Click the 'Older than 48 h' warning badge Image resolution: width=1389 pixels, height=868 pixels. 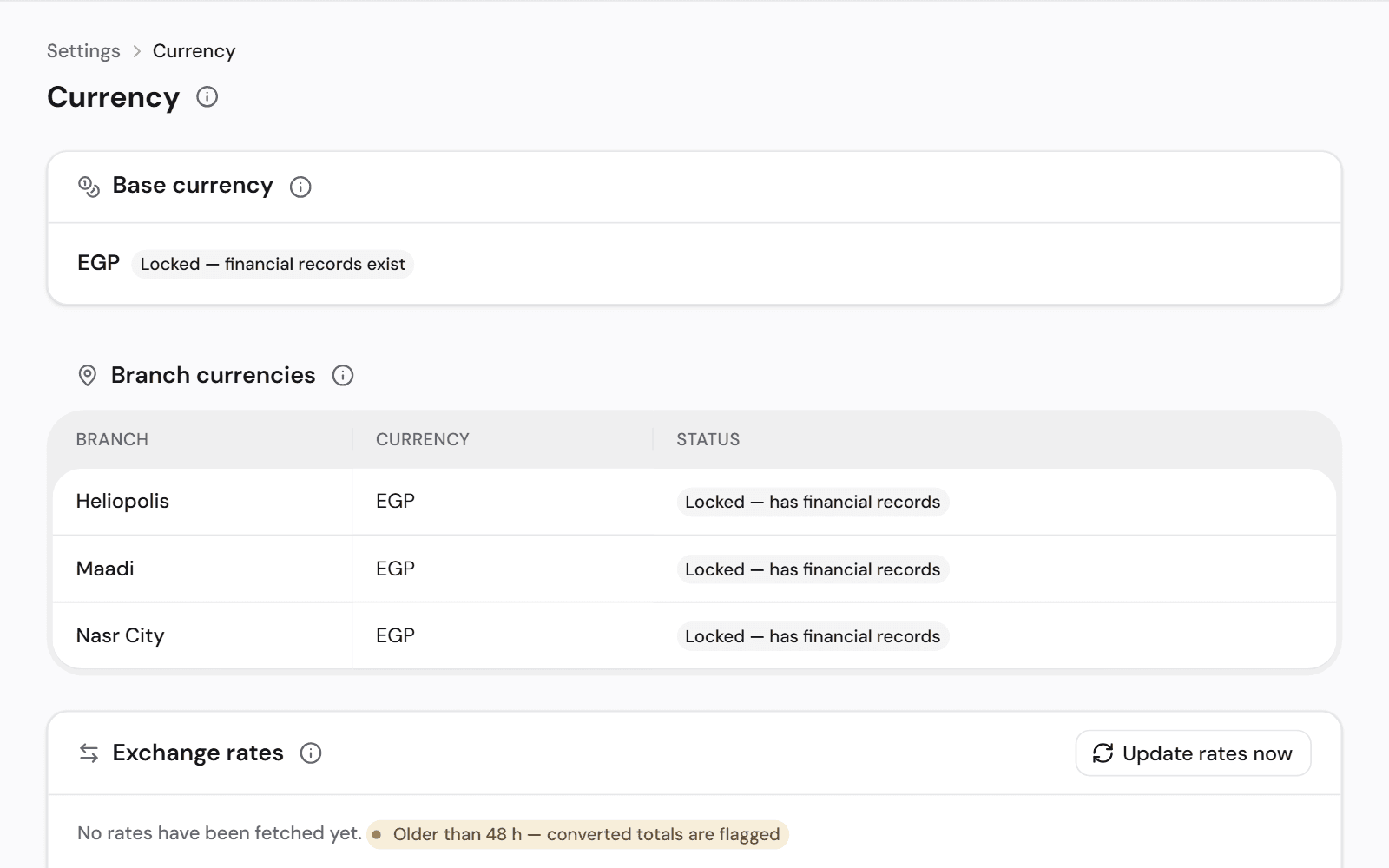tap(577, 834)
